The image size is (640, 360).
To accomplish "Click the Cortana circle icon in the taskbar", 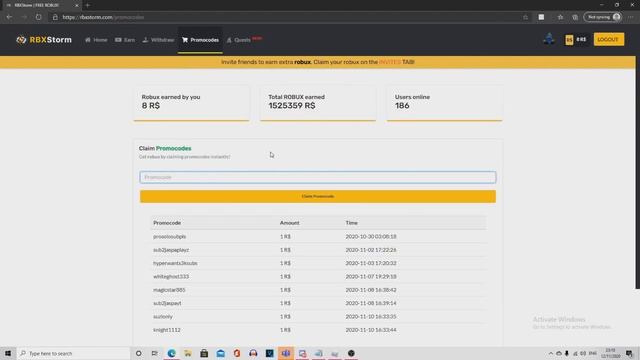I will pyautogui.click(x=138, y=353).
